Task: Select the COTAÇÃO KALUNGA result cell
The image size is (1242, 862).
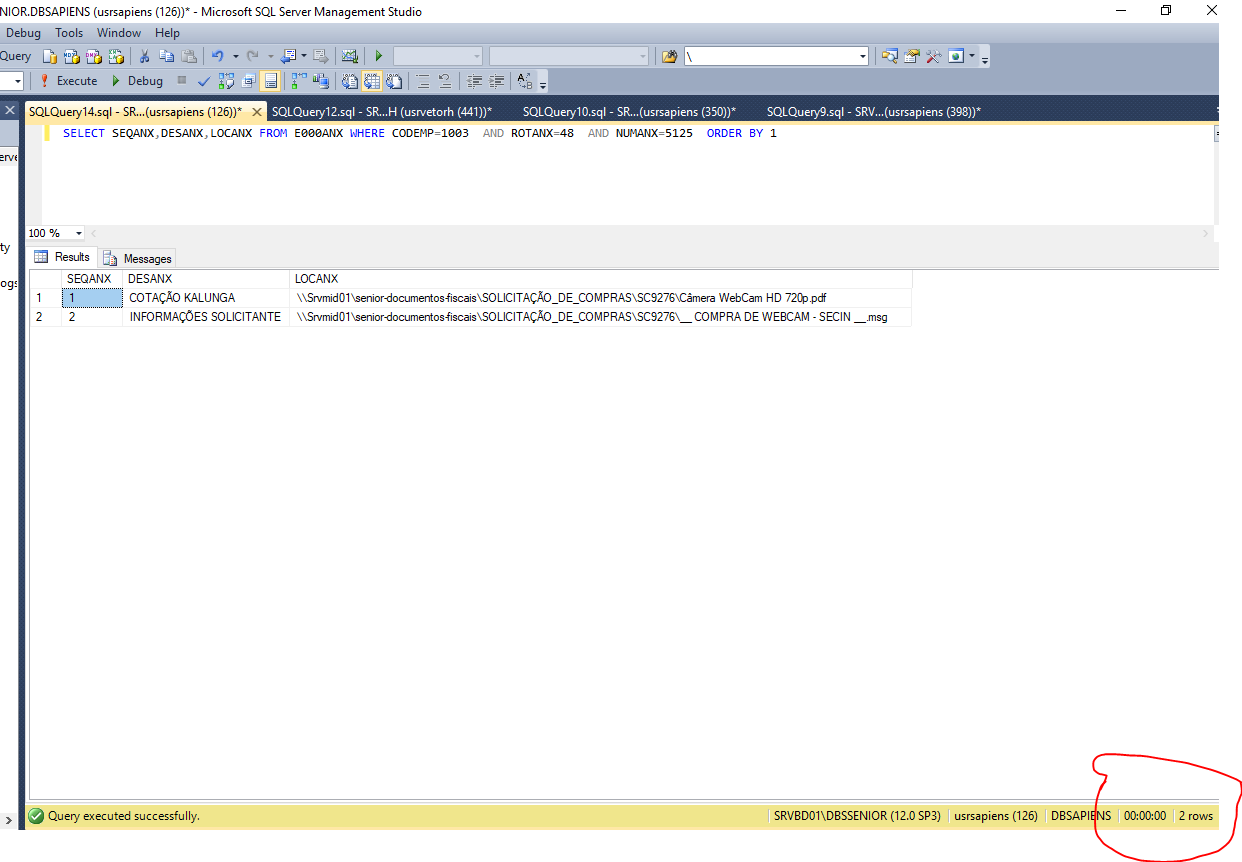Action: click(182, 298)
